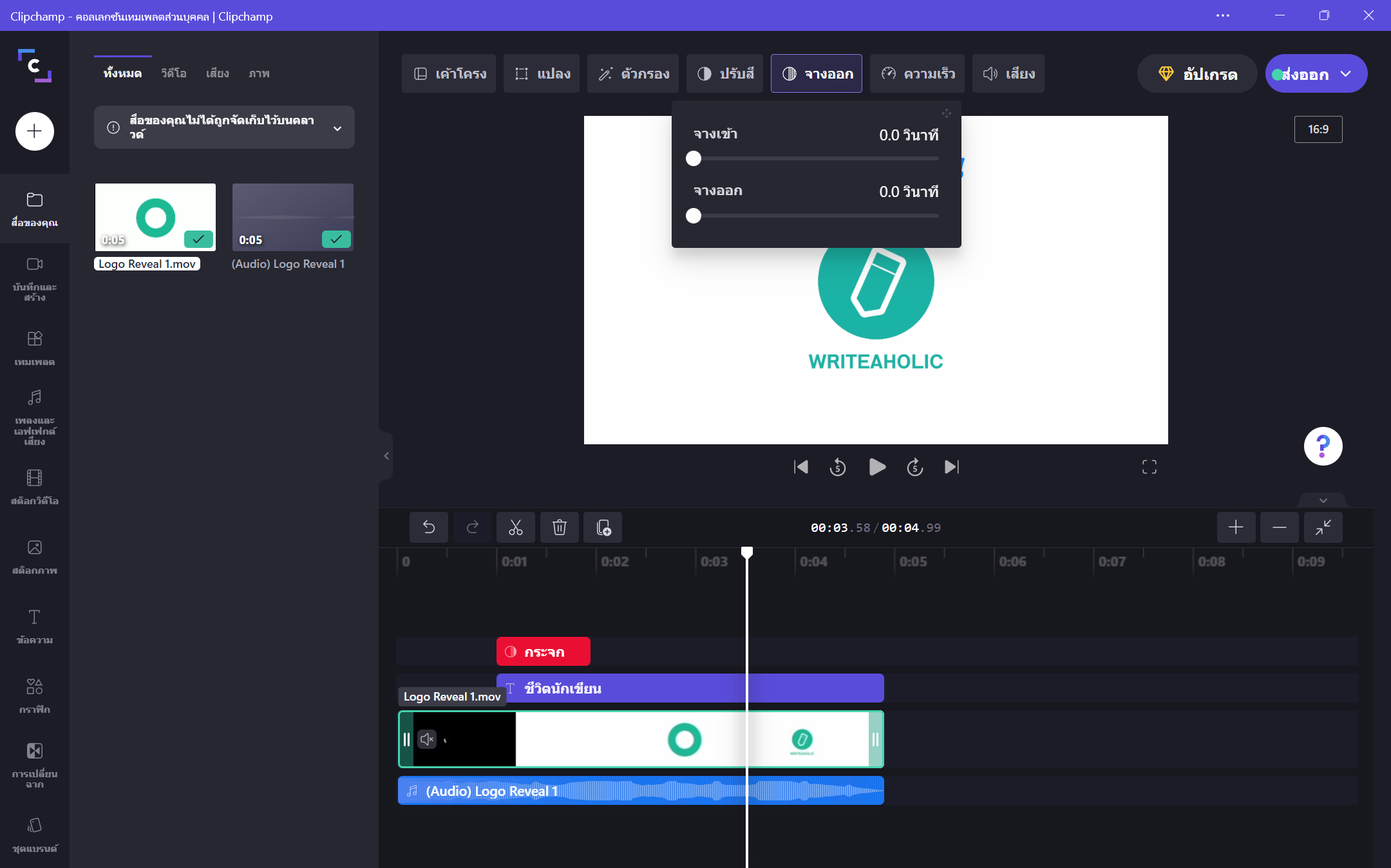Viewport: 1391px width, 868px height.
Task: Open the ตัวกรอง filters tab
Action: click(x=633, y=73)
